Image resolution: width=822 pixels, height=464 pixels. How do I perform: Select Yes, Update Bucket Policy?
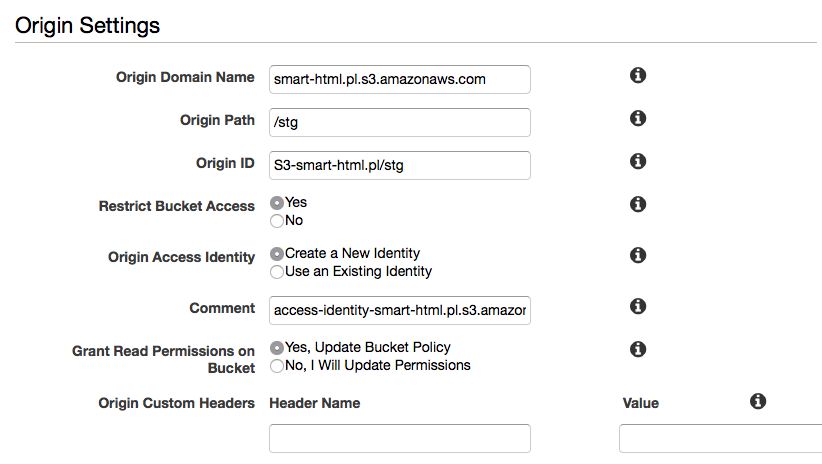click(x=277, y=348)
